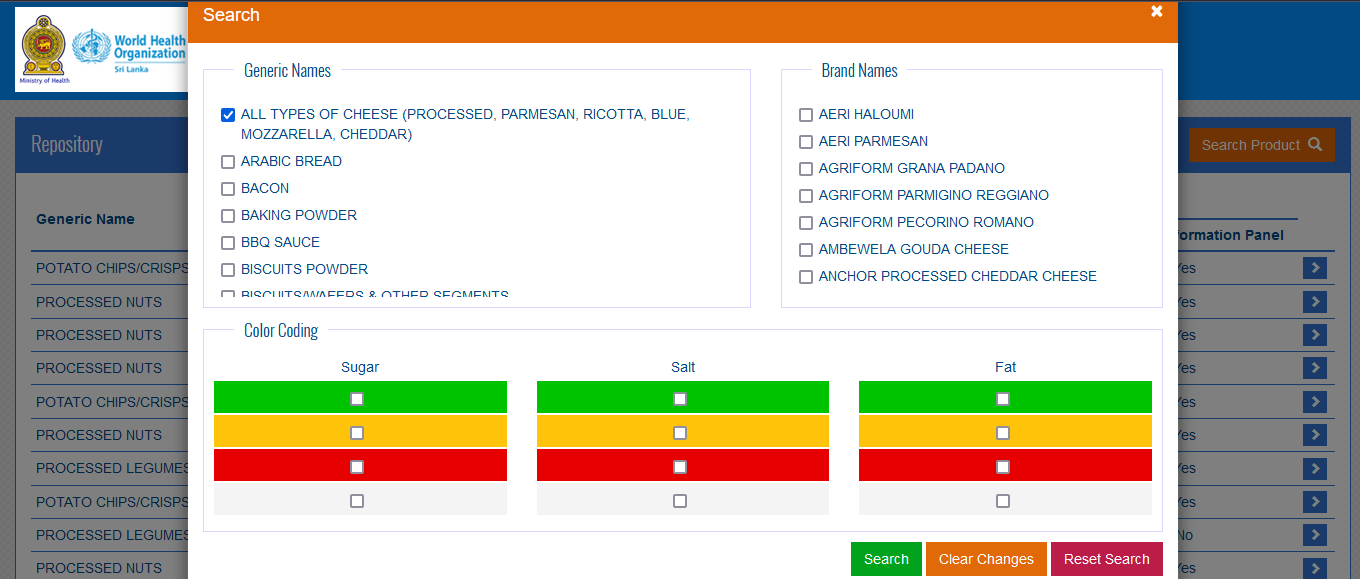Select BAKING POWDER generic name label
Screen dimensions: 1360x579
coord(299,215)
